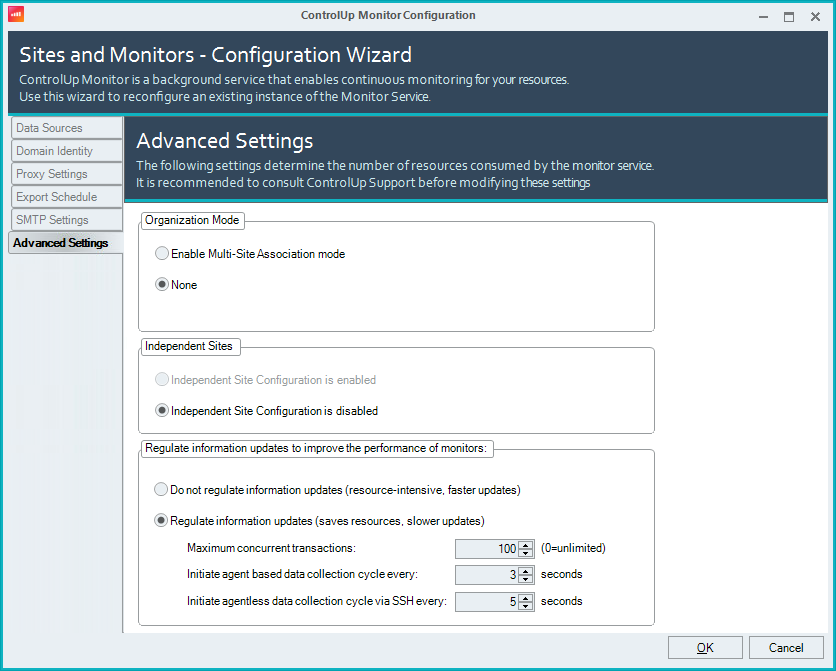Viewport: 836px width, 671px height.
Task: Maximize the Monitor Configuration window
Action: 789,17
